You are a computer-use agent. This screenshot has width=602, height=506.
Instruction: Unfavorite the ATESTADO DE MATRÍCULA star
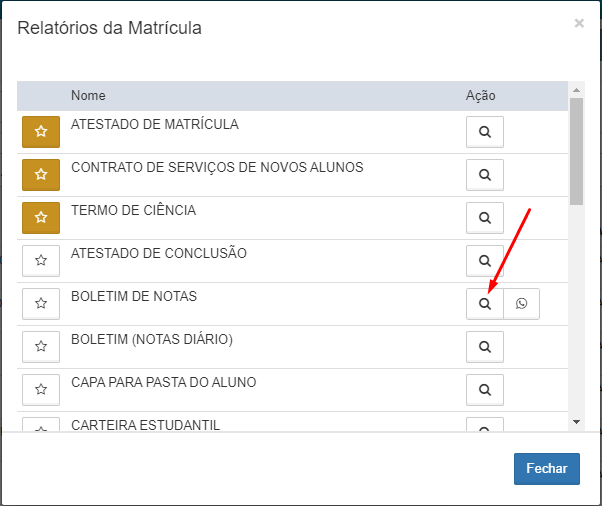coord(41,132)
